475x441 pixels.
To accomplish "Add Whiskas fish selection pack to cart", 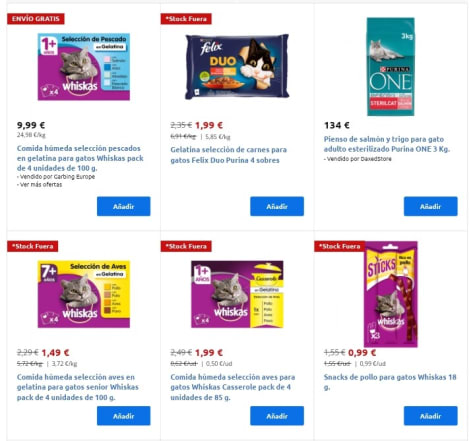I will coord(124,206).
